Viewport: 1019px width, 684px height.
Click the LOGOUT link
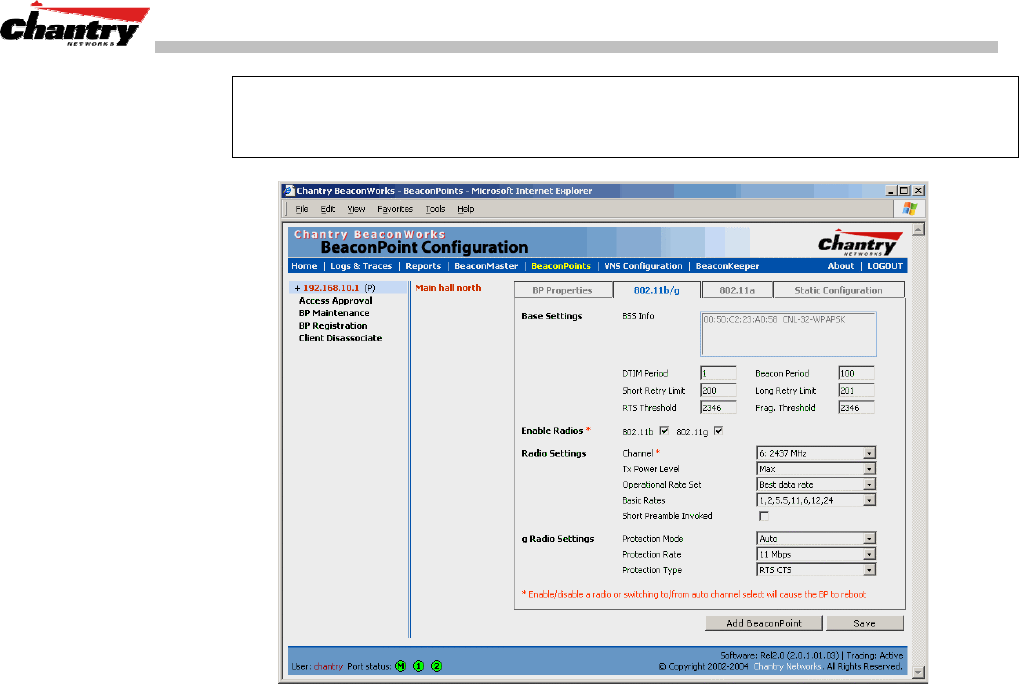885,266
